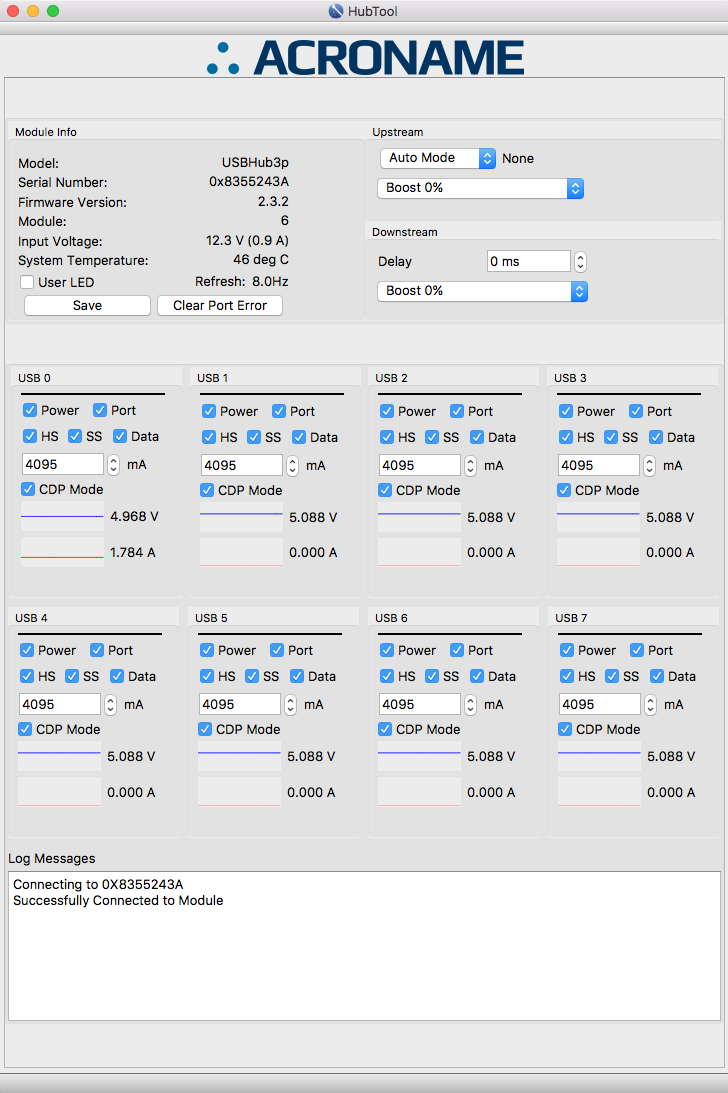Image resolution: width=728 pixels, height=1093 pixels.
Task: Click the Clear Port Error button
Action: click(220, 306)
